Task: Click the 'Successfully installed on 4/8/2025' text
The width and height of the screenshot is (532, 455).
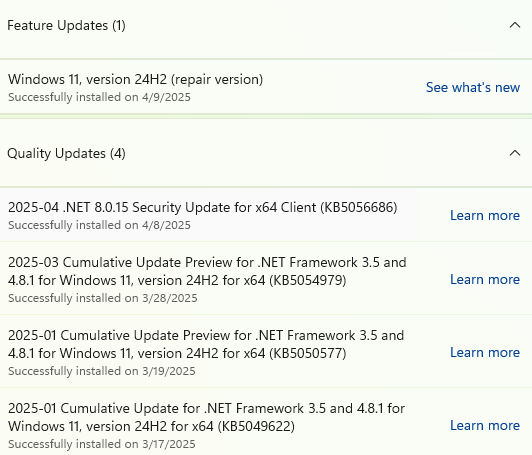Action: 99,225
